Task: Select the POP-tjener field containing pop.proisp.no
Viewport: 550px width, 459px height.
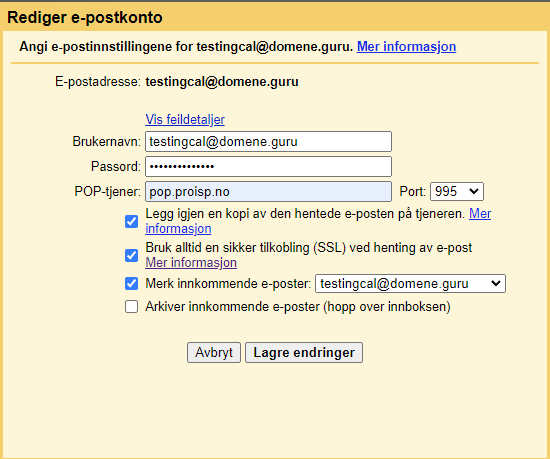Action: [268, 191]
